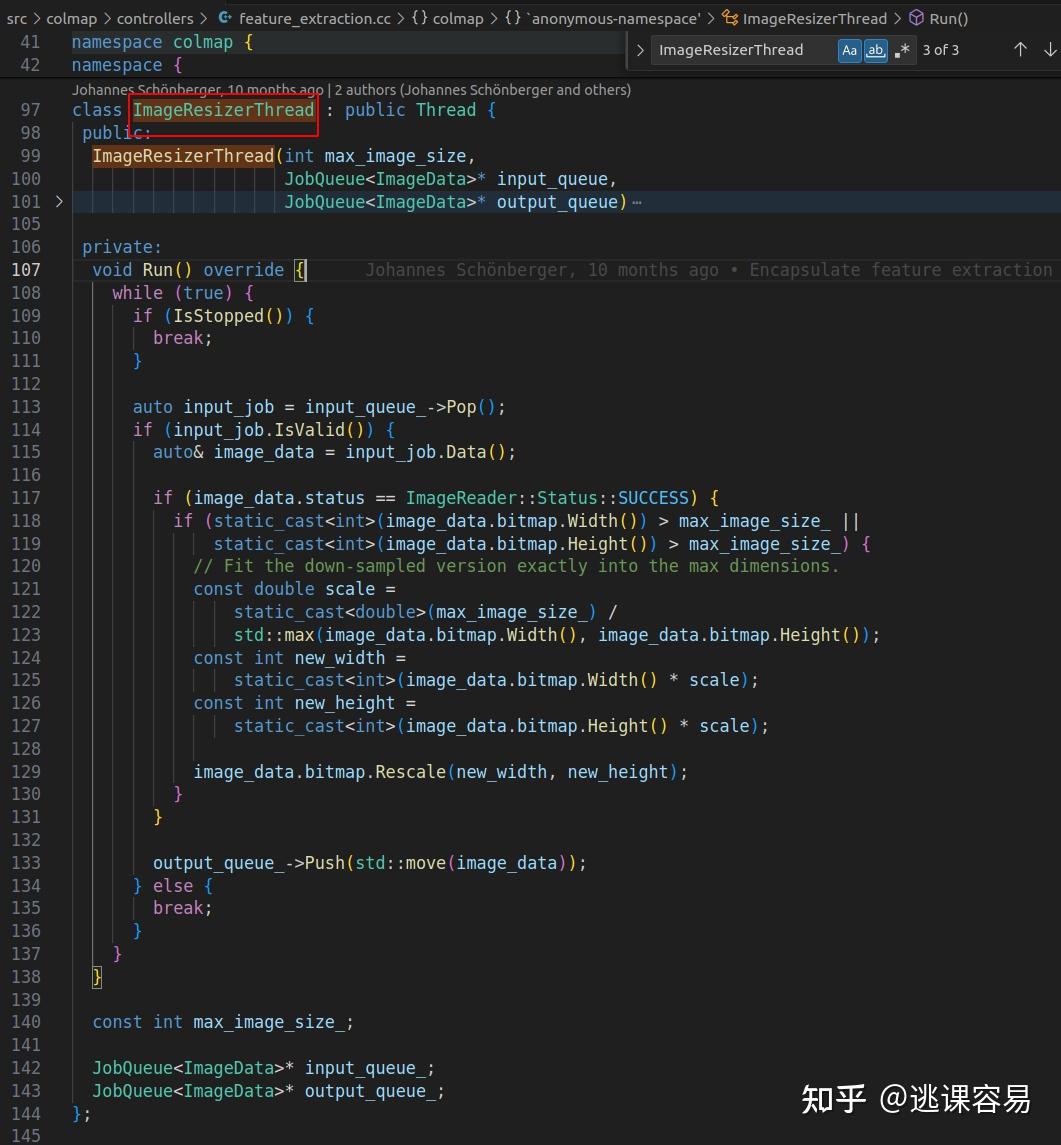Click the Previous Match arrow in the find widget
The image size is (1061, 1145).
point(1020,48)
